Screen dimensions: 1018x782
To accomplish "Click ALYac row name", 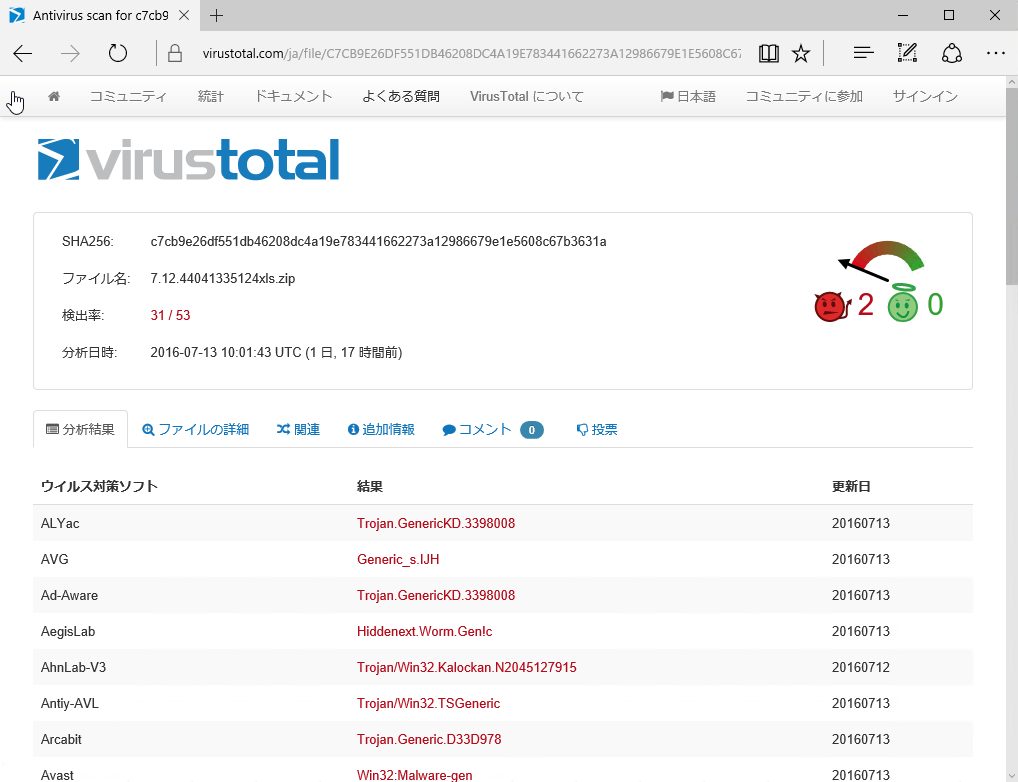I will [x=60, y=523].
